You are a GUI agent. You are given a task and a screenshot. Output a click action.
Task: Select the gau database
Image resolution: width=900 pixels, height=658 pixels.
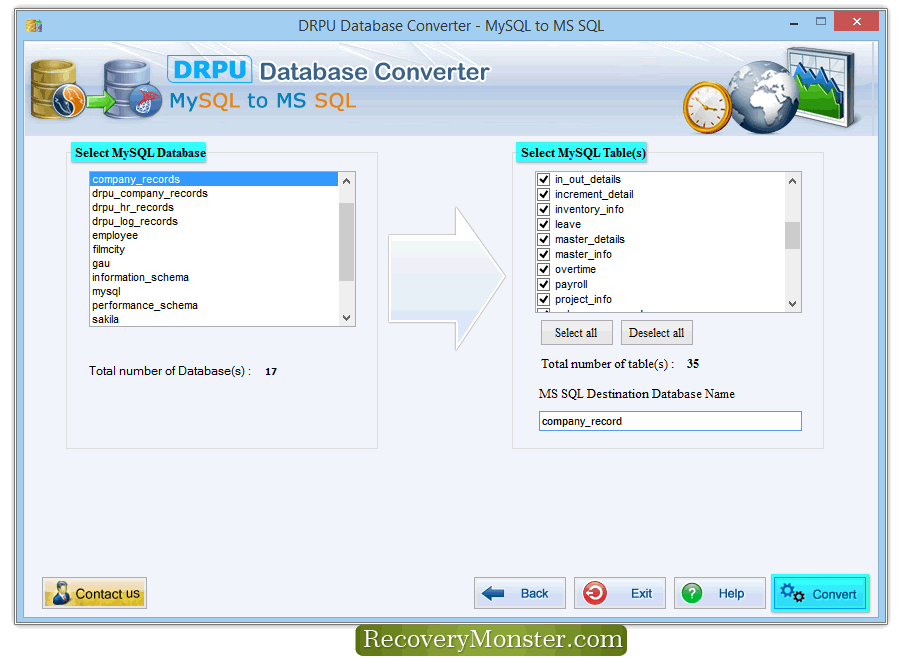click(214, 264)
